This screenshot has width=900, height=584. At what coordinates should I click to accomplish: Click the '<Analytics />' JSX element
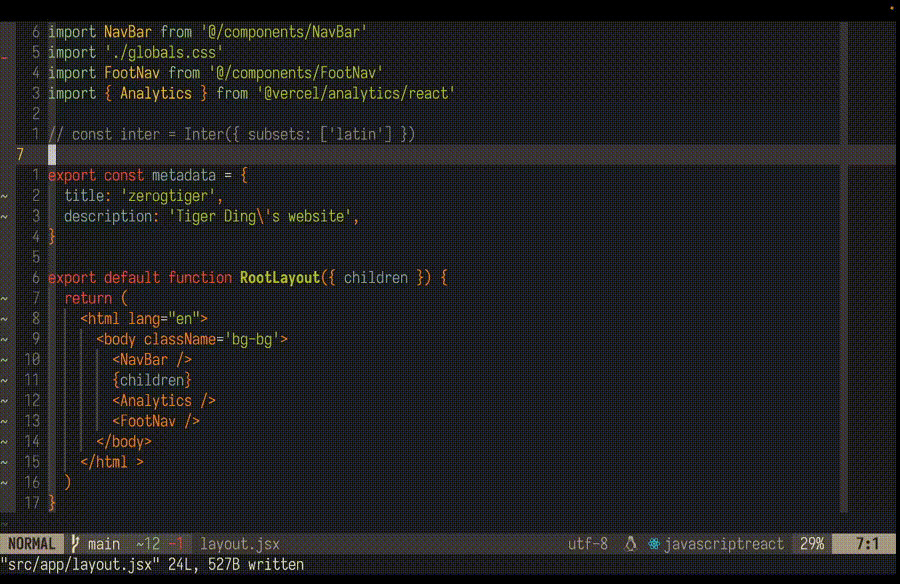pyautogui.click(x=164, y=401)
